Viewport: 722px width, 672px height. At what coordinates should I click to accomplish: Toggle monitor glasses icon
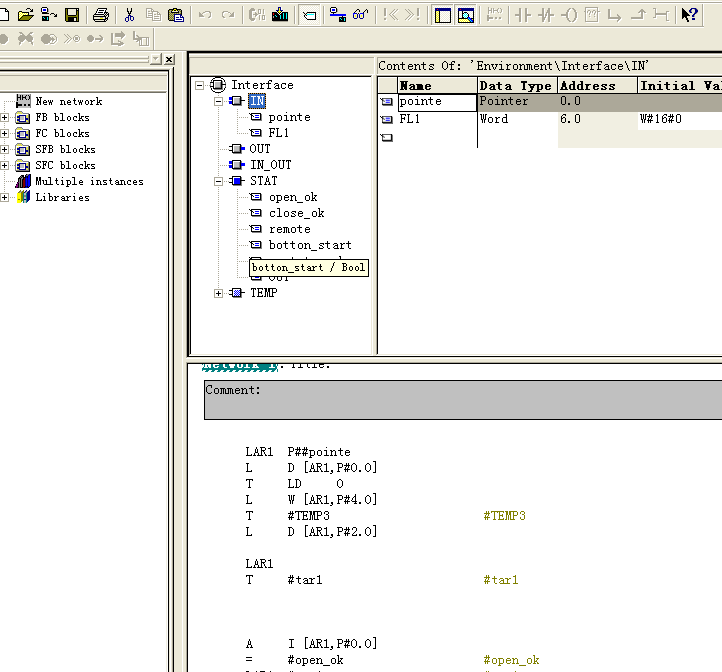pyautogui.click(x=361, y=15)
